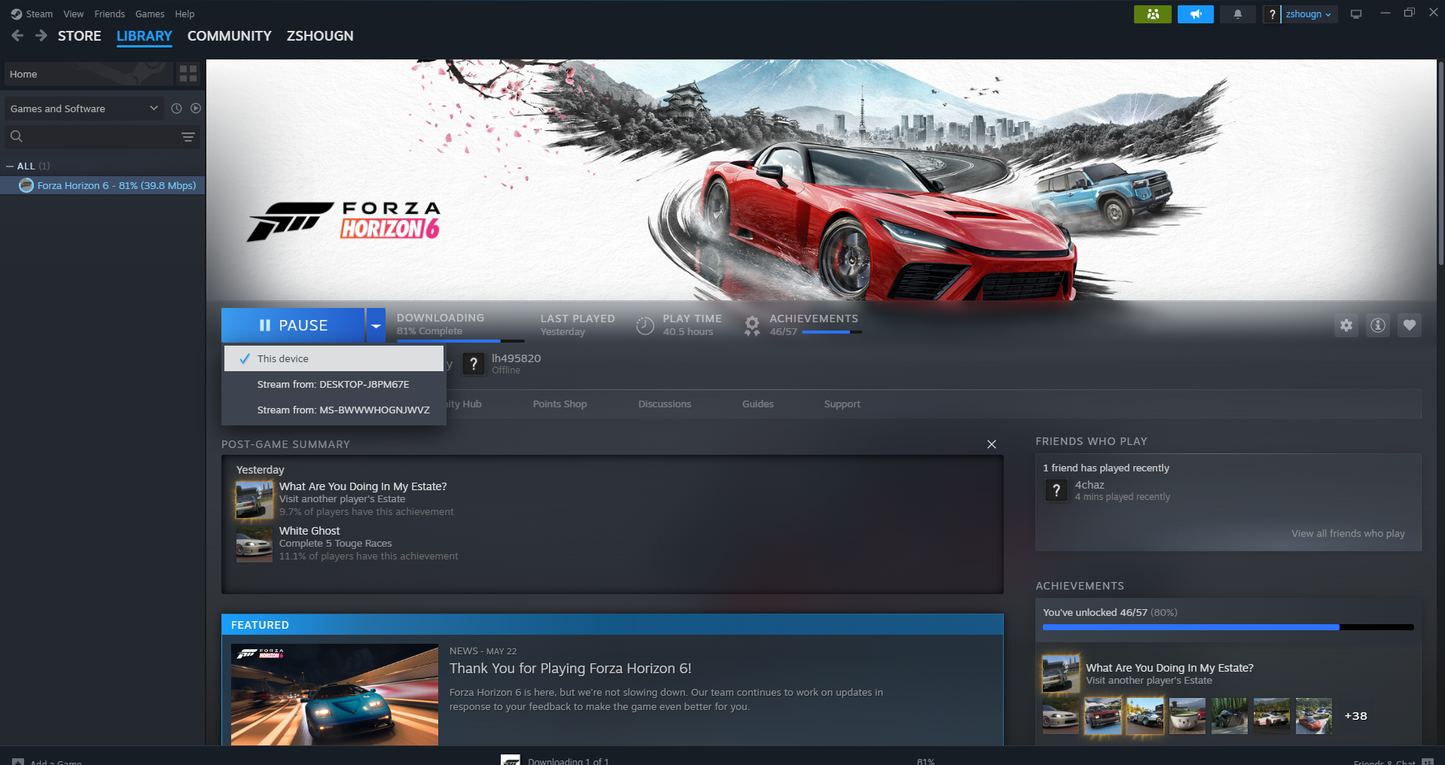The image size is (1445, 765).
Task: Open the featured news thumbnail image
Action: click(334, 694)
